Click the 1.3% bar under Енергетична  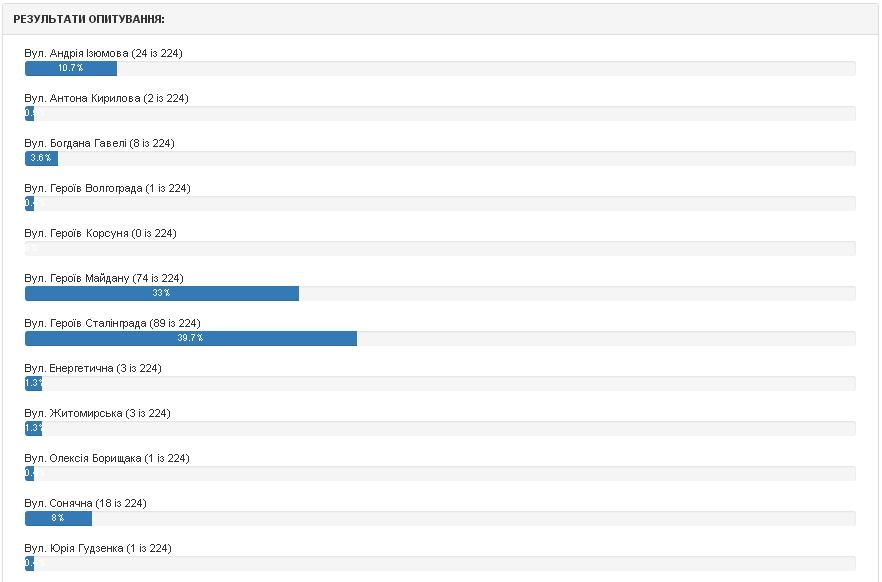click(33, 383)
